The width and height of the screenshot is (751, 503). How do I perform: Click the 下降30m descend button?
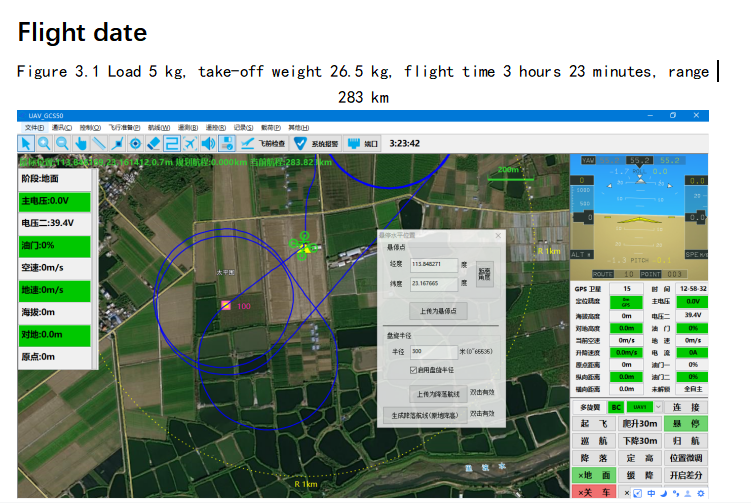640,441
